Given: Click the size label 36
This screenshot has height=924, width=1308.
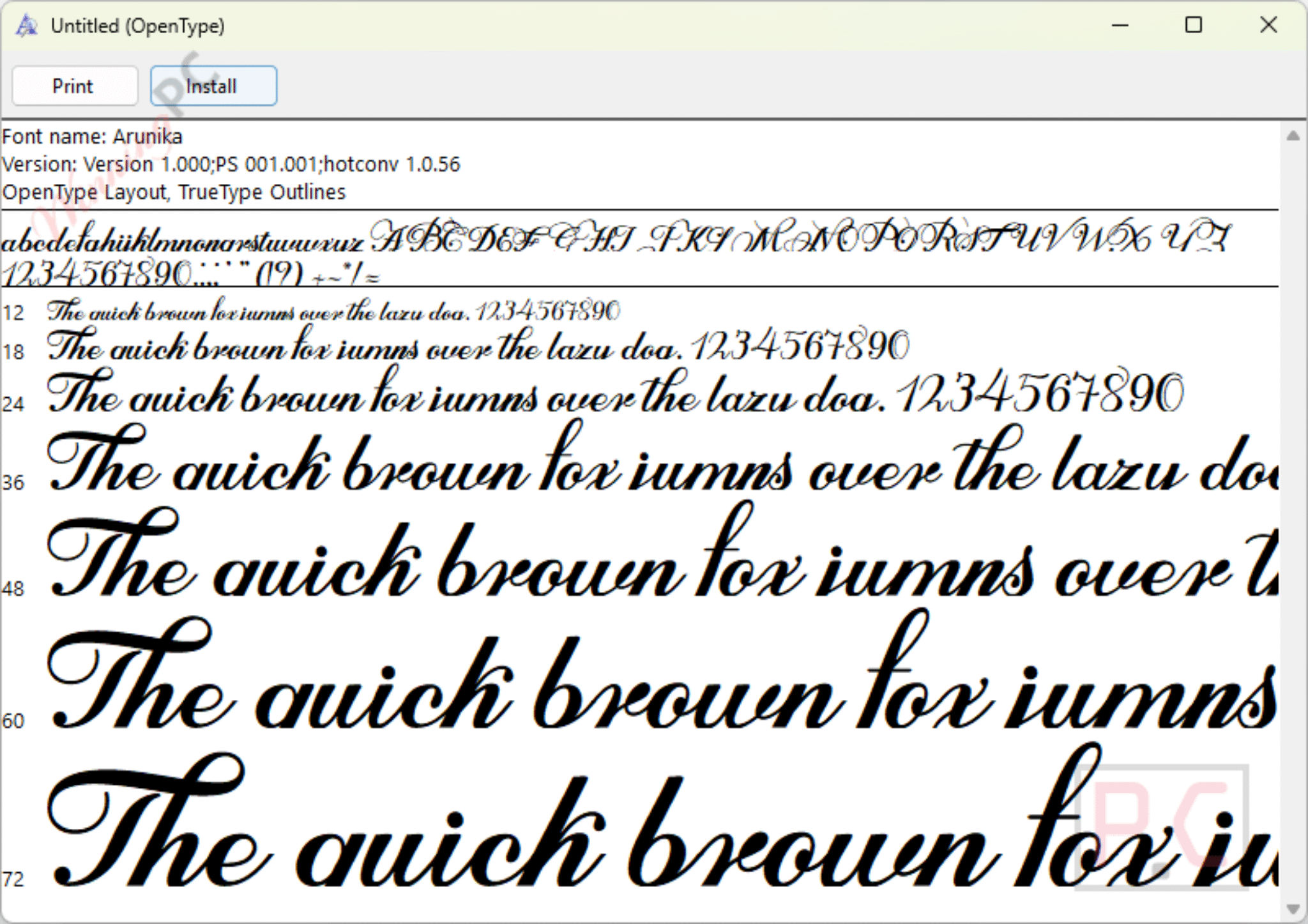Looking at the screenshot, I should [13, 483].
